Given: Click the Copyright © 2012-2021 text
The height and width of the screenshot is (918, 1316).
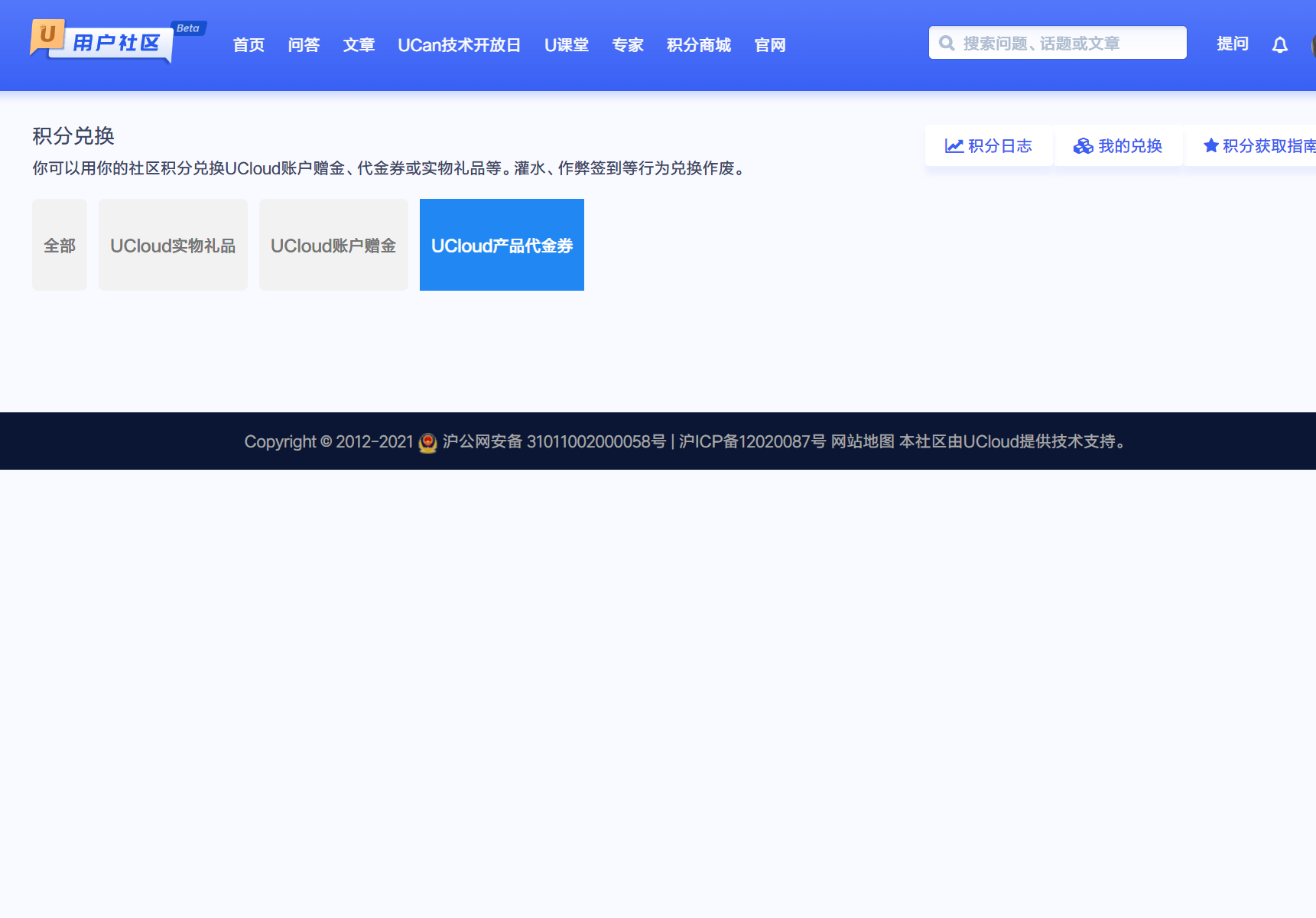Looking at the screenshot, I should 329,441.
